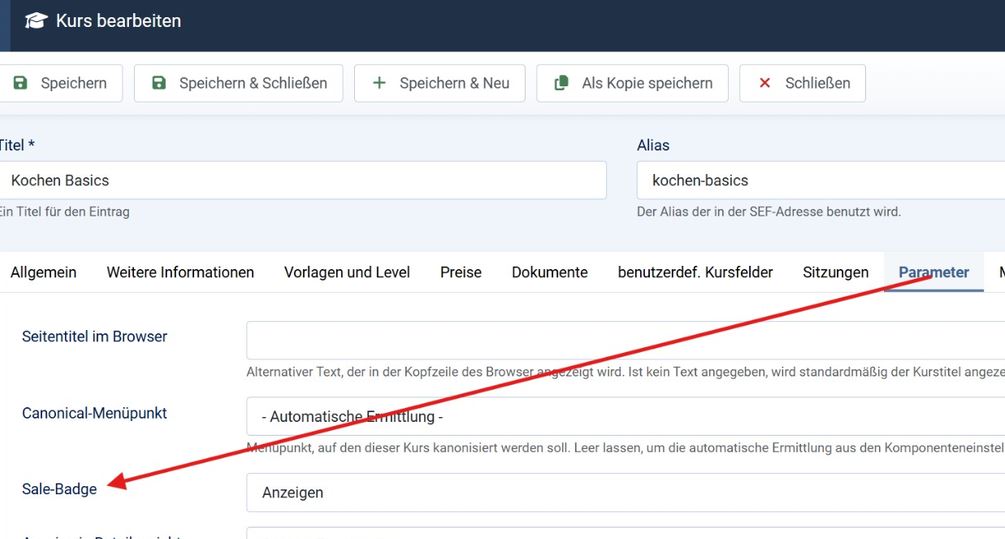Focus the Titel field containing Kochen Basics
The image size is (1005, 539).
tap(301, 180)
